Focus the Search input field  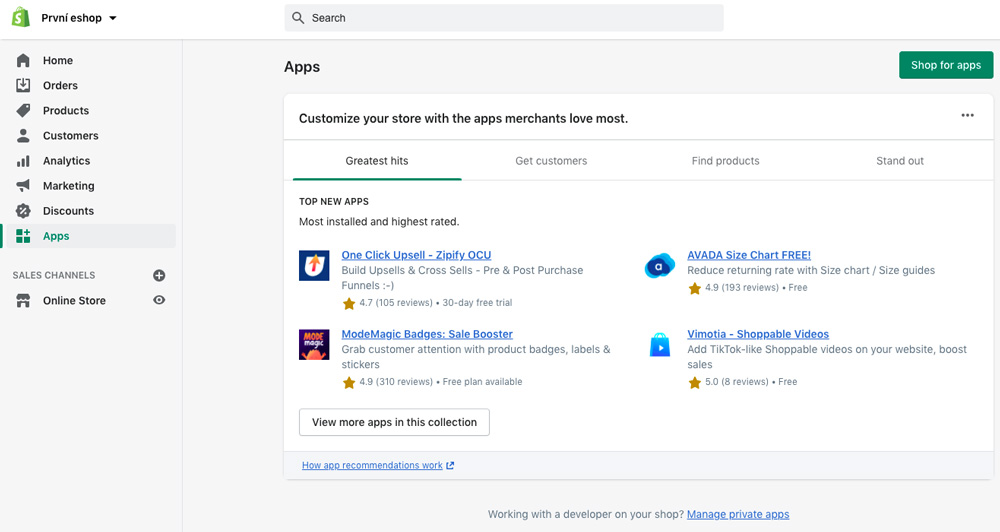tap(504, 18)
